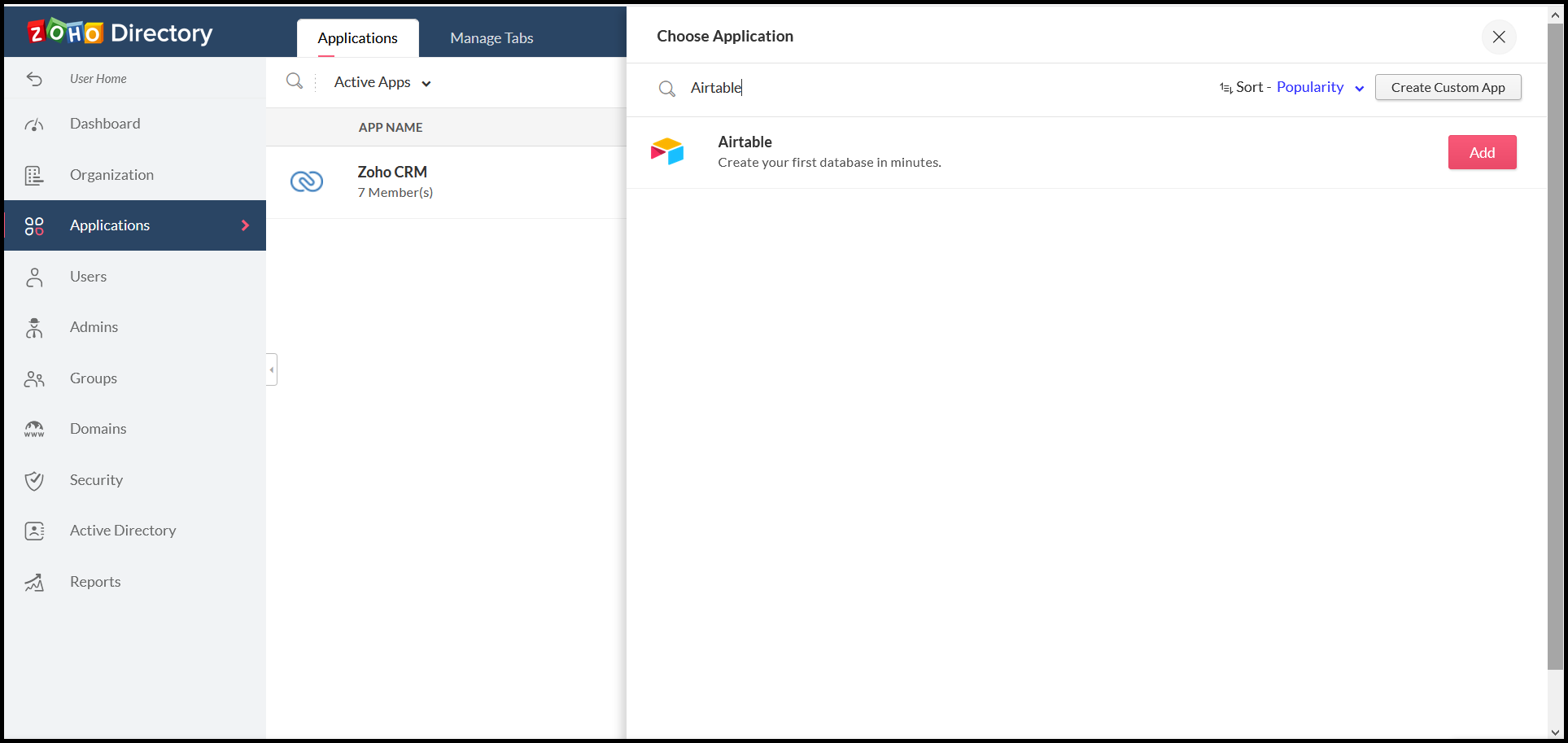The image size is (1568, 743).
Task: Open the Dashboard panel from sidebar
Action: [x=104, y=123]
